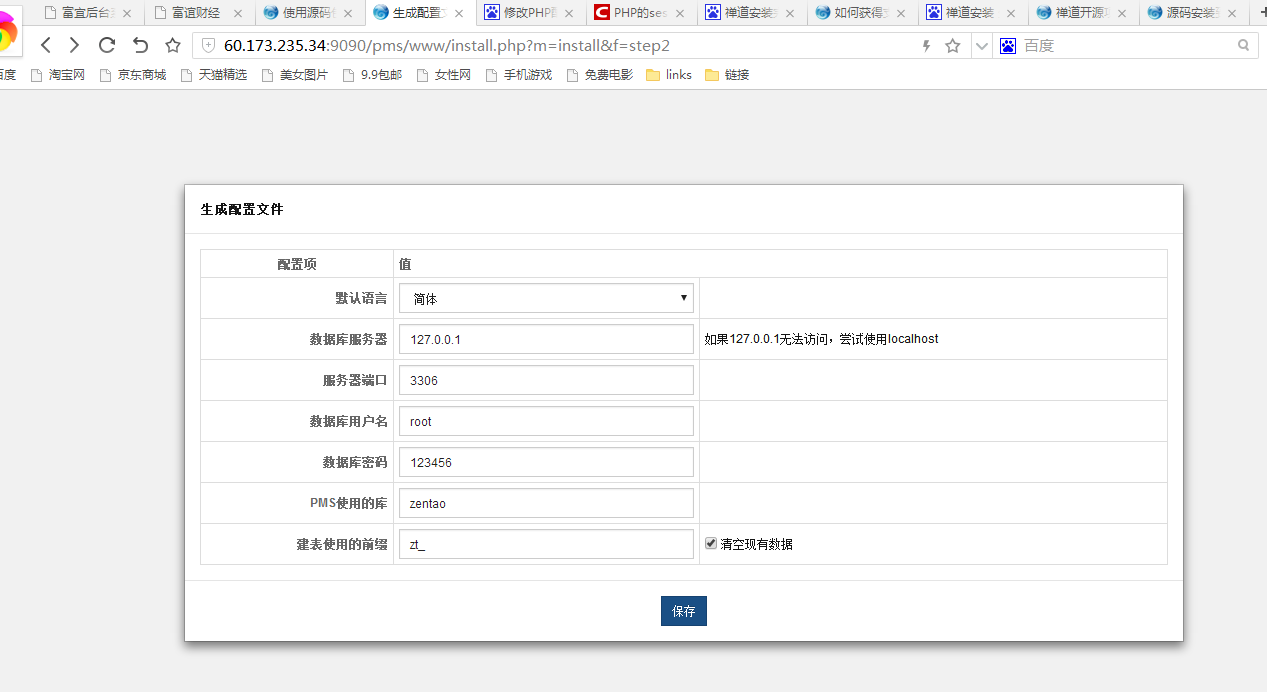The width and height of the screenshot is (1267, 692).
Task: Uncheck the 清空现有数据 checkbox
Action: tap(711, 543)
